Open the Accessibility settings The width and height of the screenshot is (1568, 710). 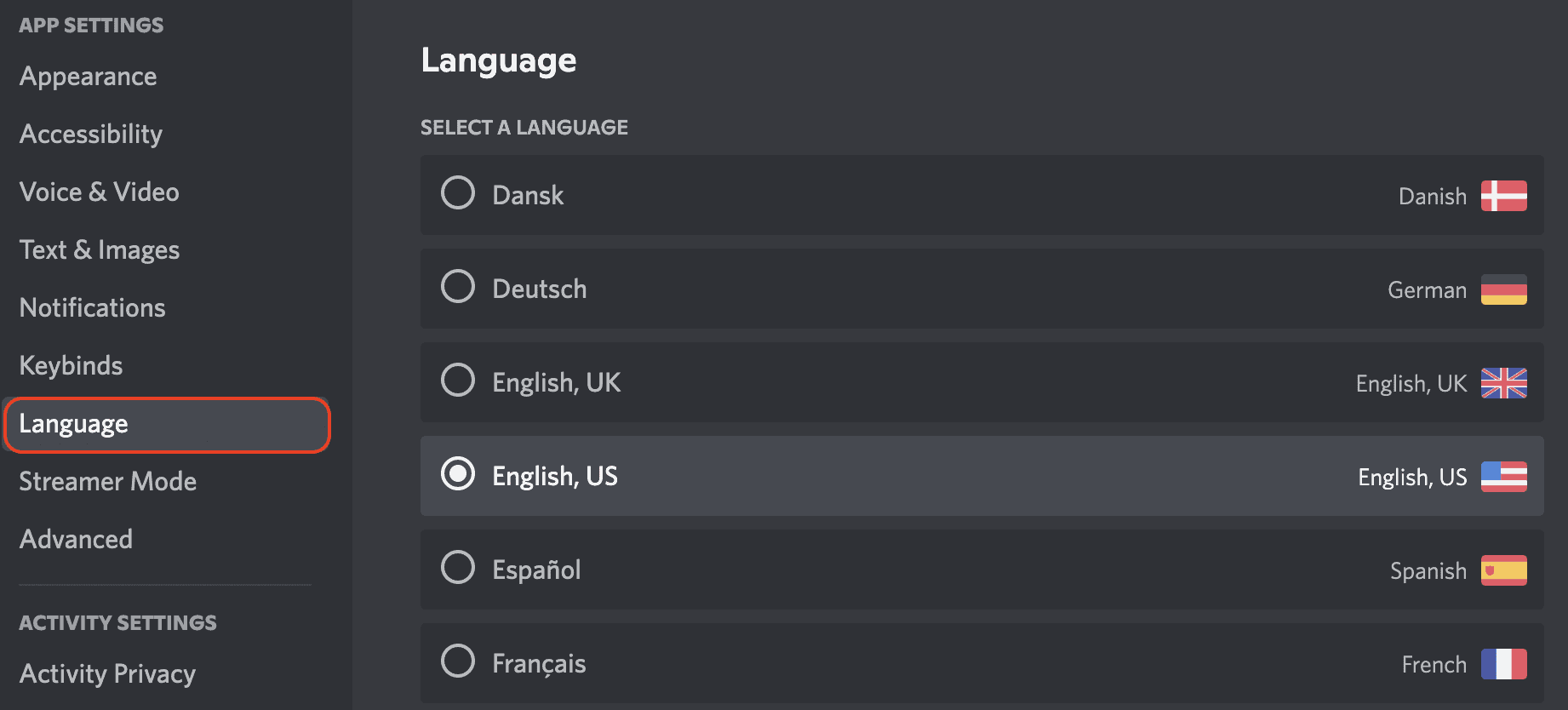90,134
